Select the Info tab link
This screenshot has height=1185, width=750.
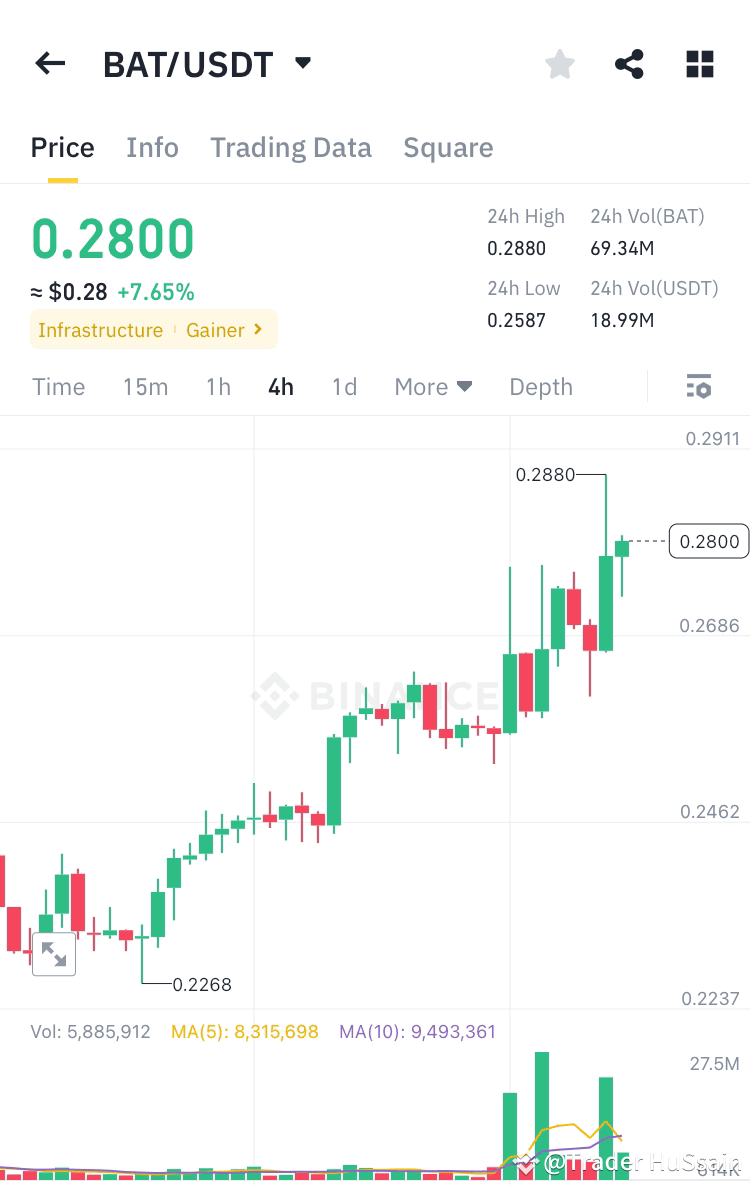[x=152, y=147]
